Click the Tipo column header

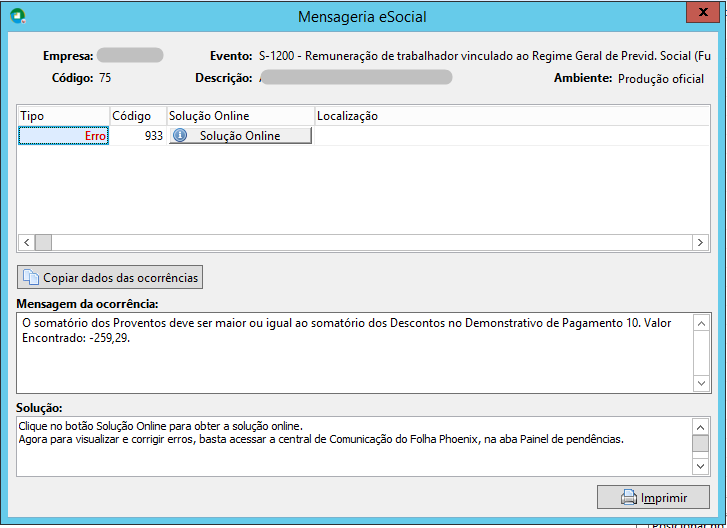click(x=64, y=116)
